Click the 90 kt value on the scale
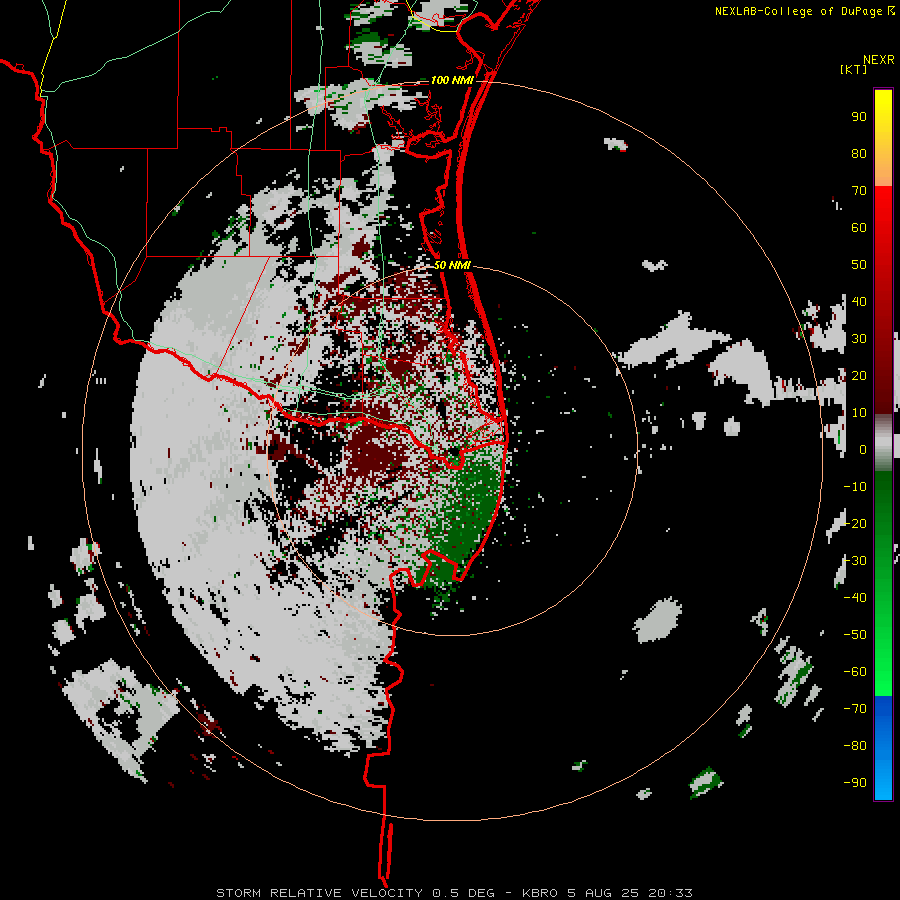This screenshot has width=900, height=900. click(x=859, y=117)
